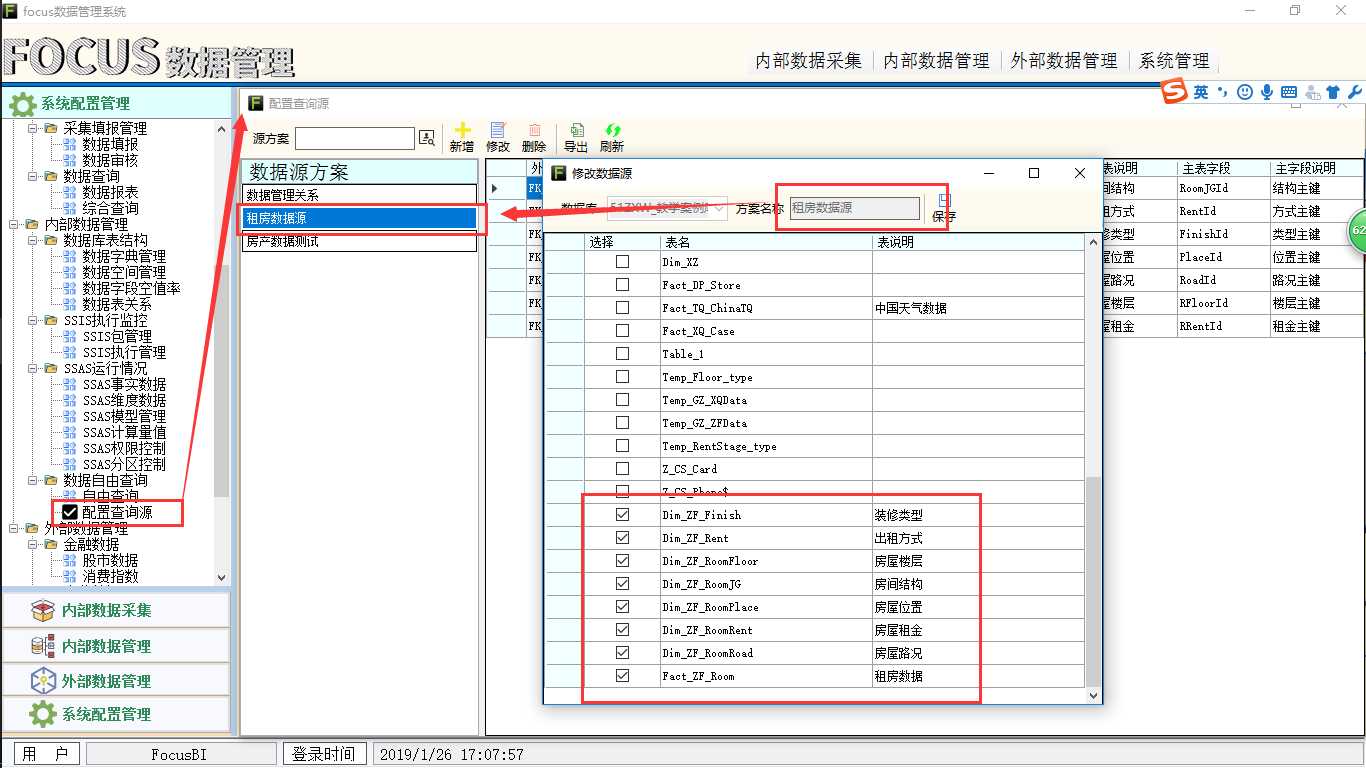
Task: Click the tree panel scrollbar down arrow
Action: coord(221,577)
